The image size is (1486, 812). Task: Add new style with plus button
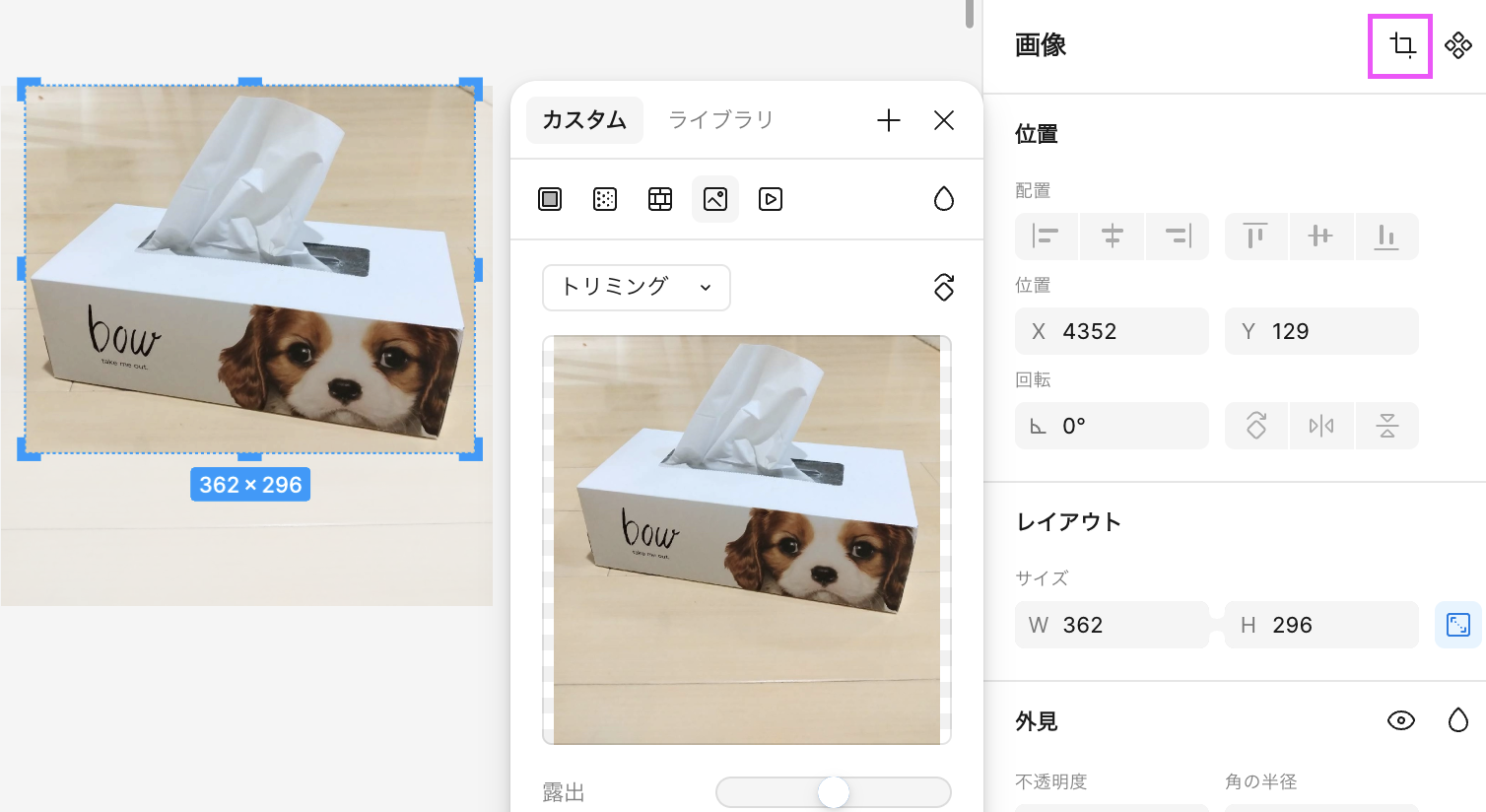(888, 120)
